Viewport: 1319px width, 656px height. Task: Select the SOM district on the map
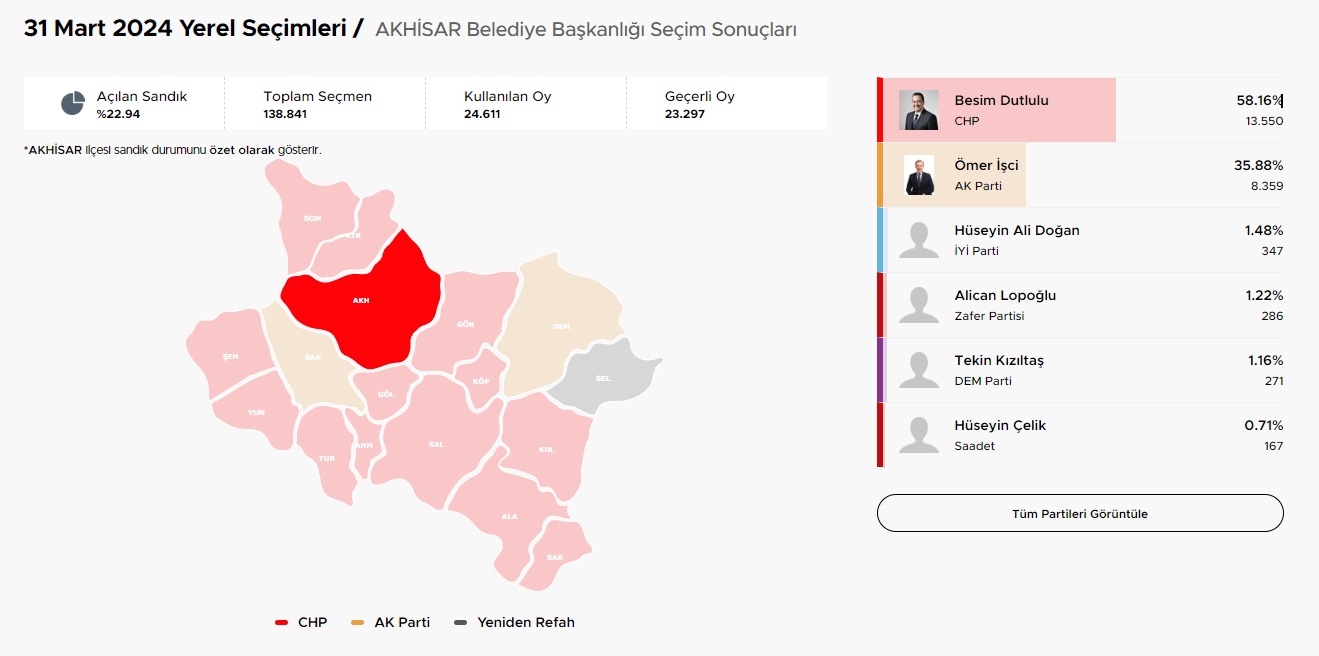312,218
